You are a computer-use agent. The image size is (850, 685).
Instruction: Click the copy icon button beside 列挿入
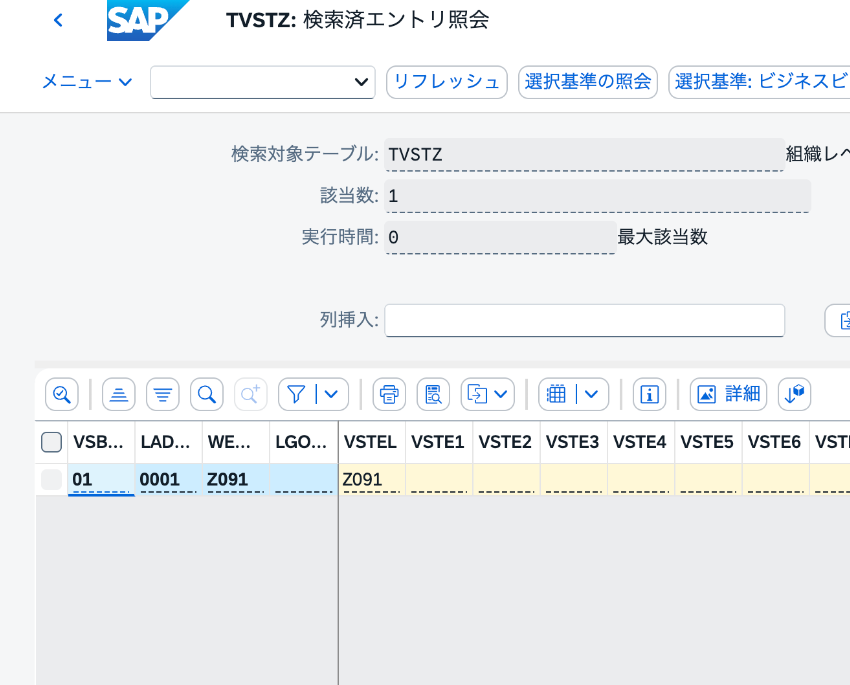tap(838, 320)
